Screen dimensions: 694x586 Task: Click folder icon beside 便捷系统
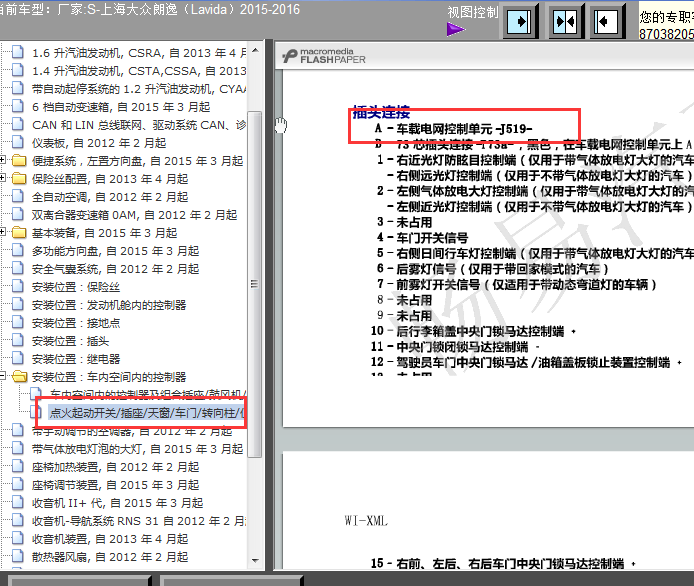19,160
